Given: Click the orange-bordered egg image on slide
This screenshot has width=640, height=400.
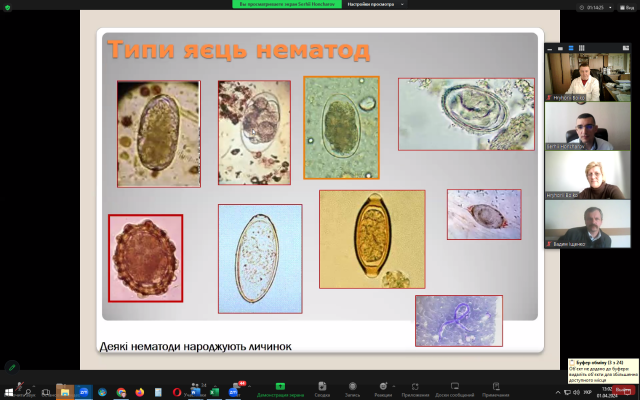Looking at the screenshot, I should click(x=341, y=128).
